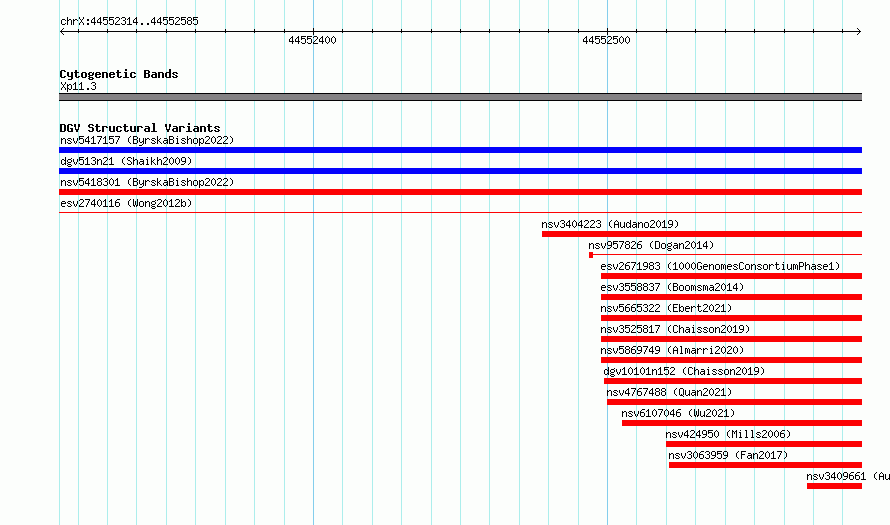The image size is (890, 525).
Task: Click the red nsv3063959 variant bar
Action: tap(766, 465)
